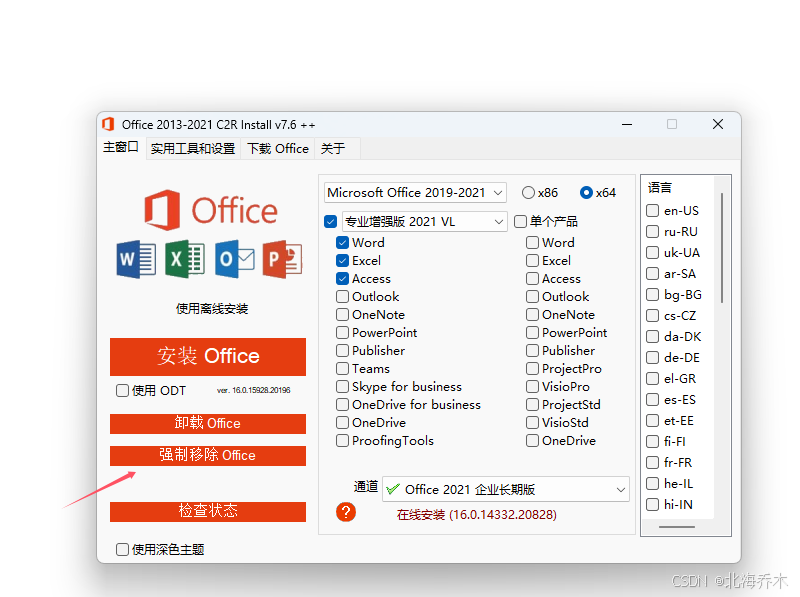The image size is (800, 597).
Task: Click the 在线安装 (16.0.14332.20828) status text
Action: 477,515
